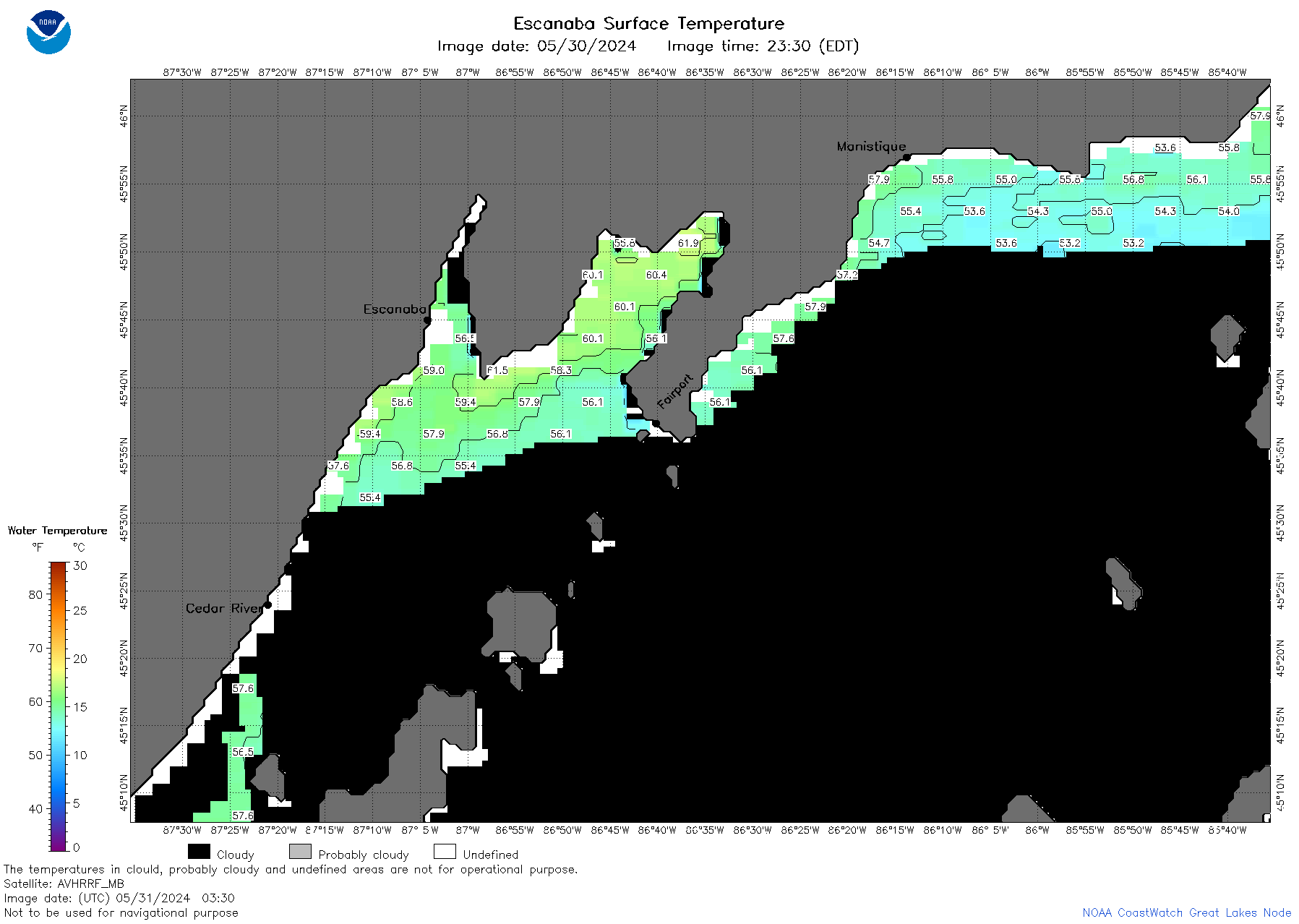1299x924 pixels.
Task: Click the Undefined legend label
Action: [x=491, y=855]
